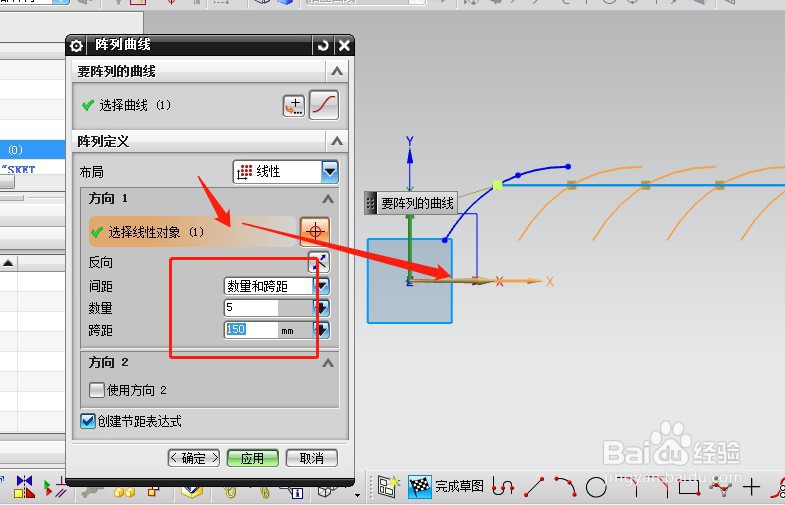The image size is (785, 505).
Task: Activate the 选择线性对象 (1) step
Action: click(x=193, y=232)
